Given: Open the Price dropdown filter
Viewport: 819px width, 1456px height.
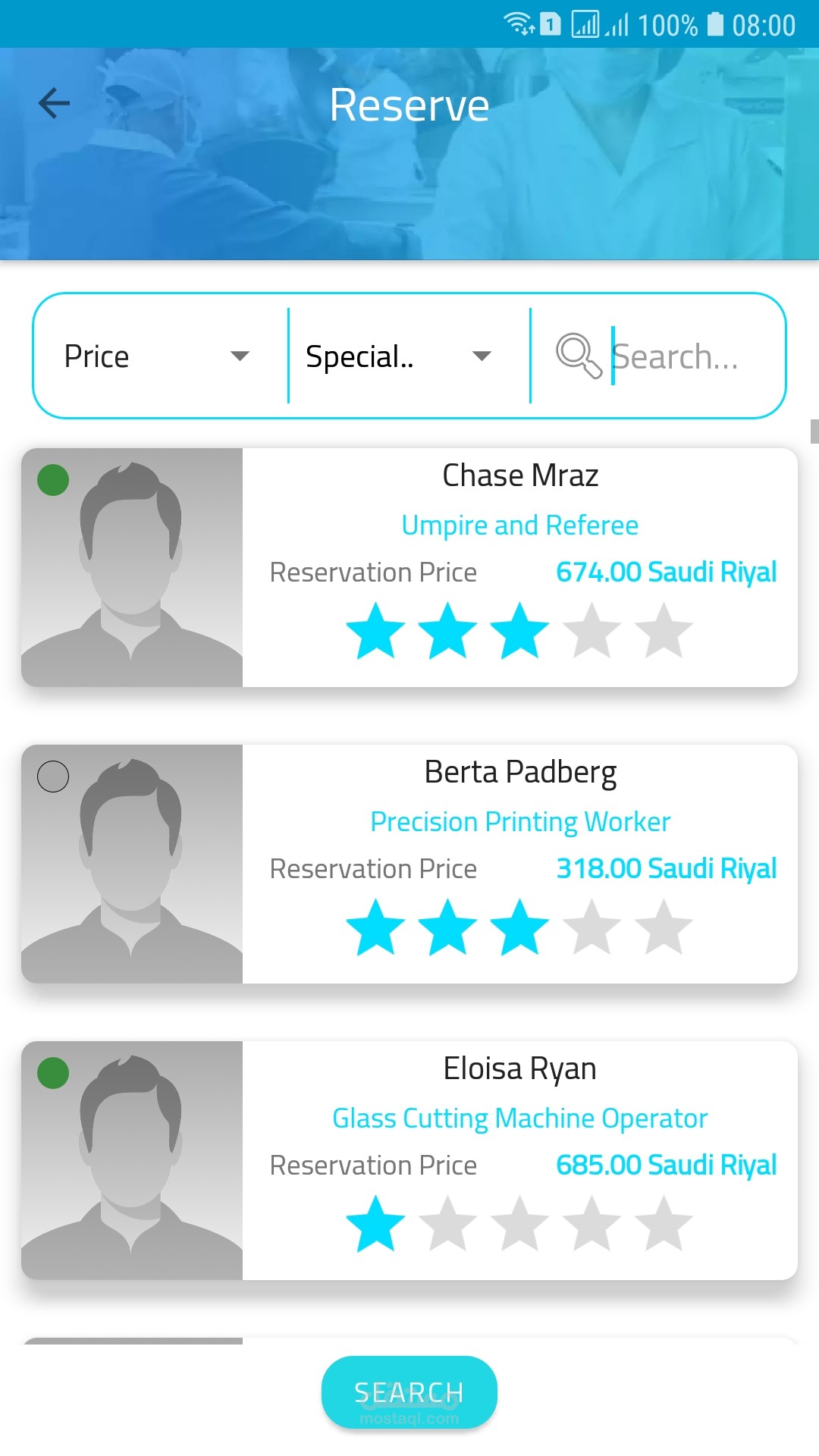Looking at the screenshot, I should (157, 356).
